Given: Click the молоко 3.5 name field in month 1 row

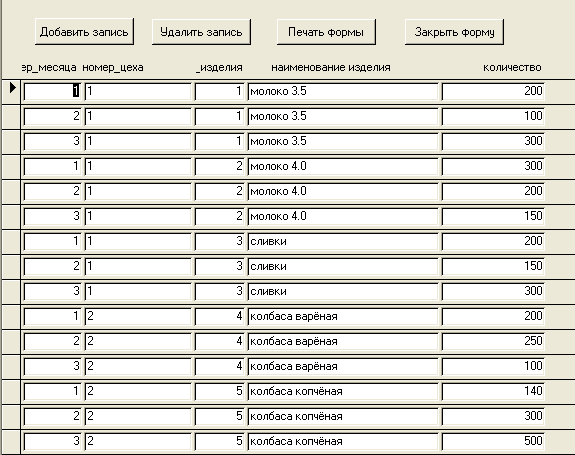Looking at the screenshot, I should (343, 91).
